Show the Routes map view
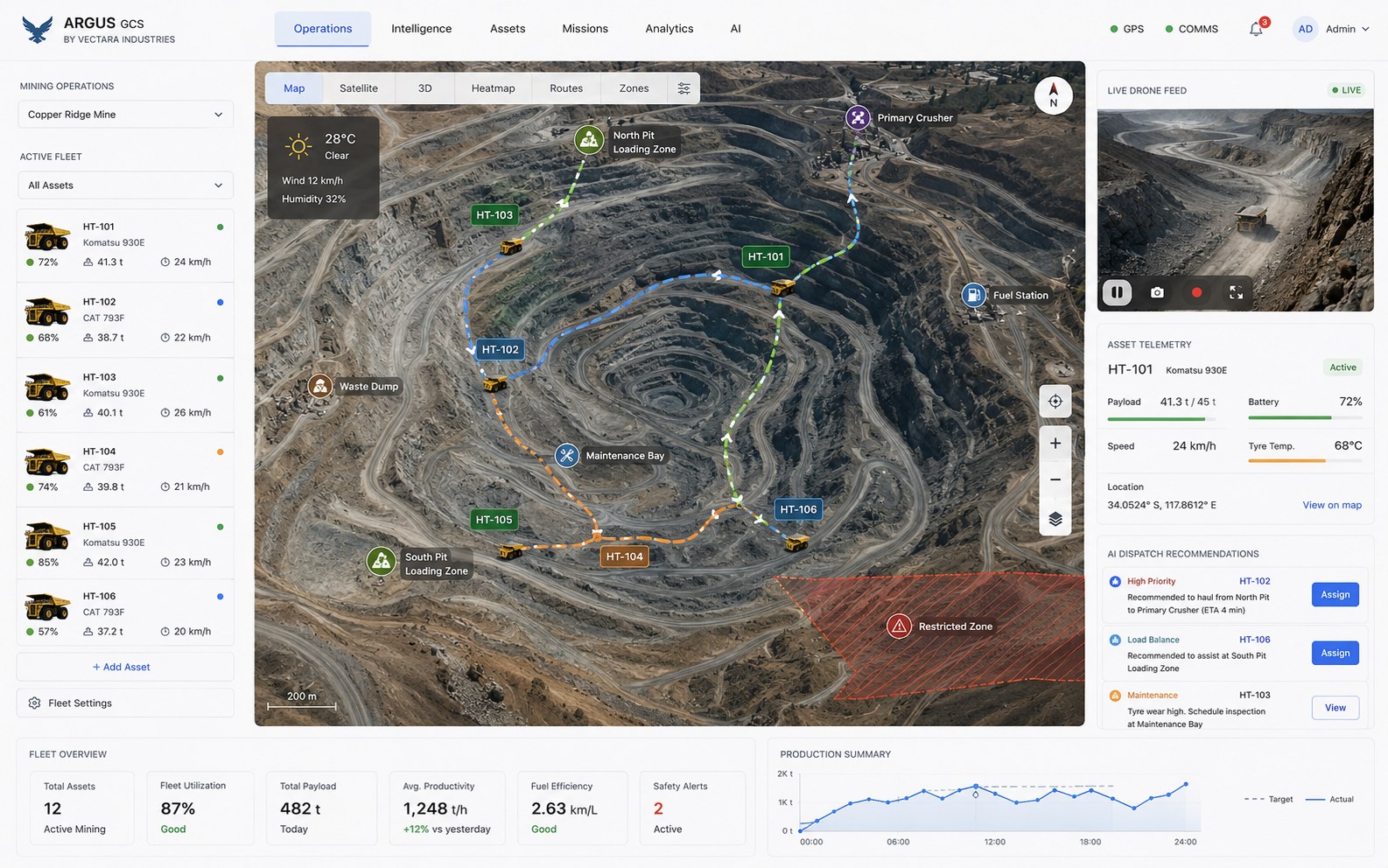 [566, 88]
